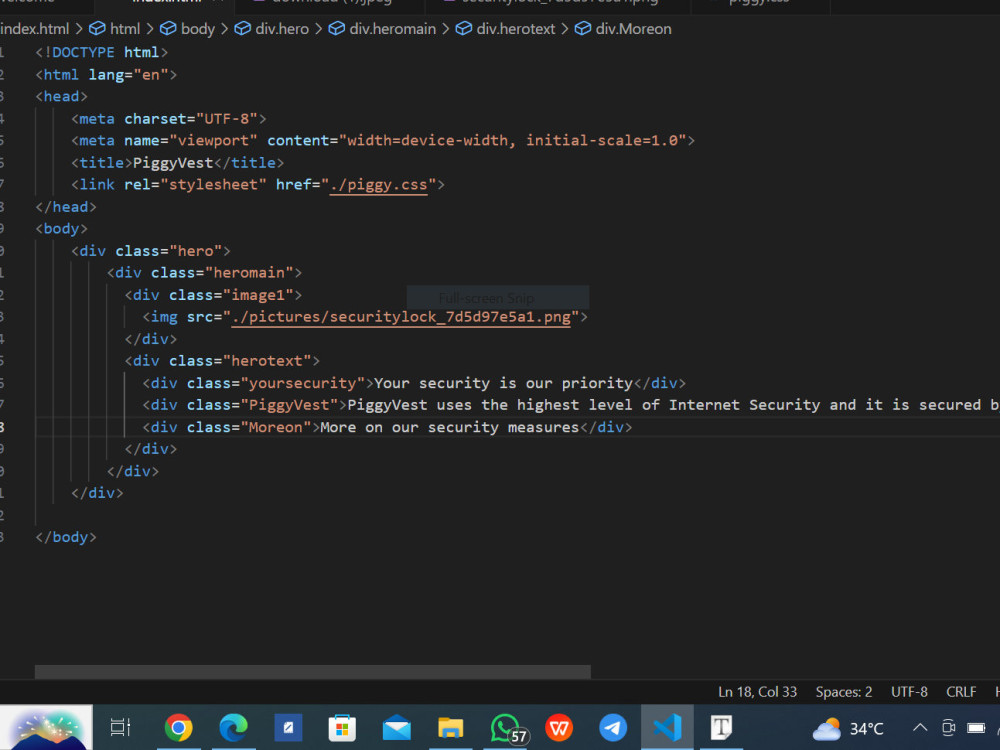Screen dimensions: 1000x750
Task: Open WhatsApp showing the 57 badge
Action: 508,728
